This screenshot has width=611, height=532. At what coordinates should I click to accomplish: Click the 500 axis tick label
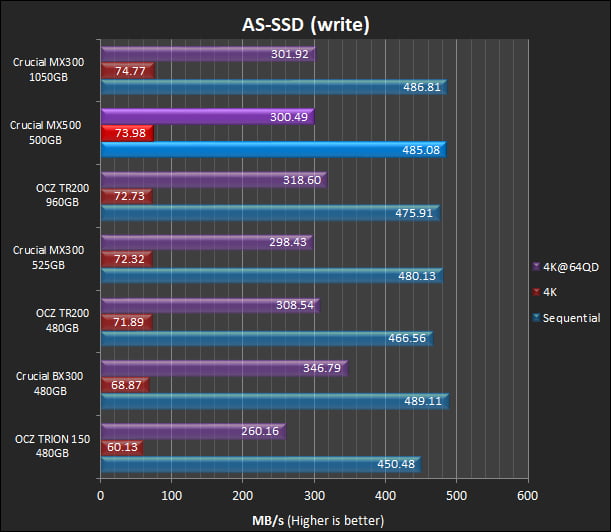click(x=456, y=496)
